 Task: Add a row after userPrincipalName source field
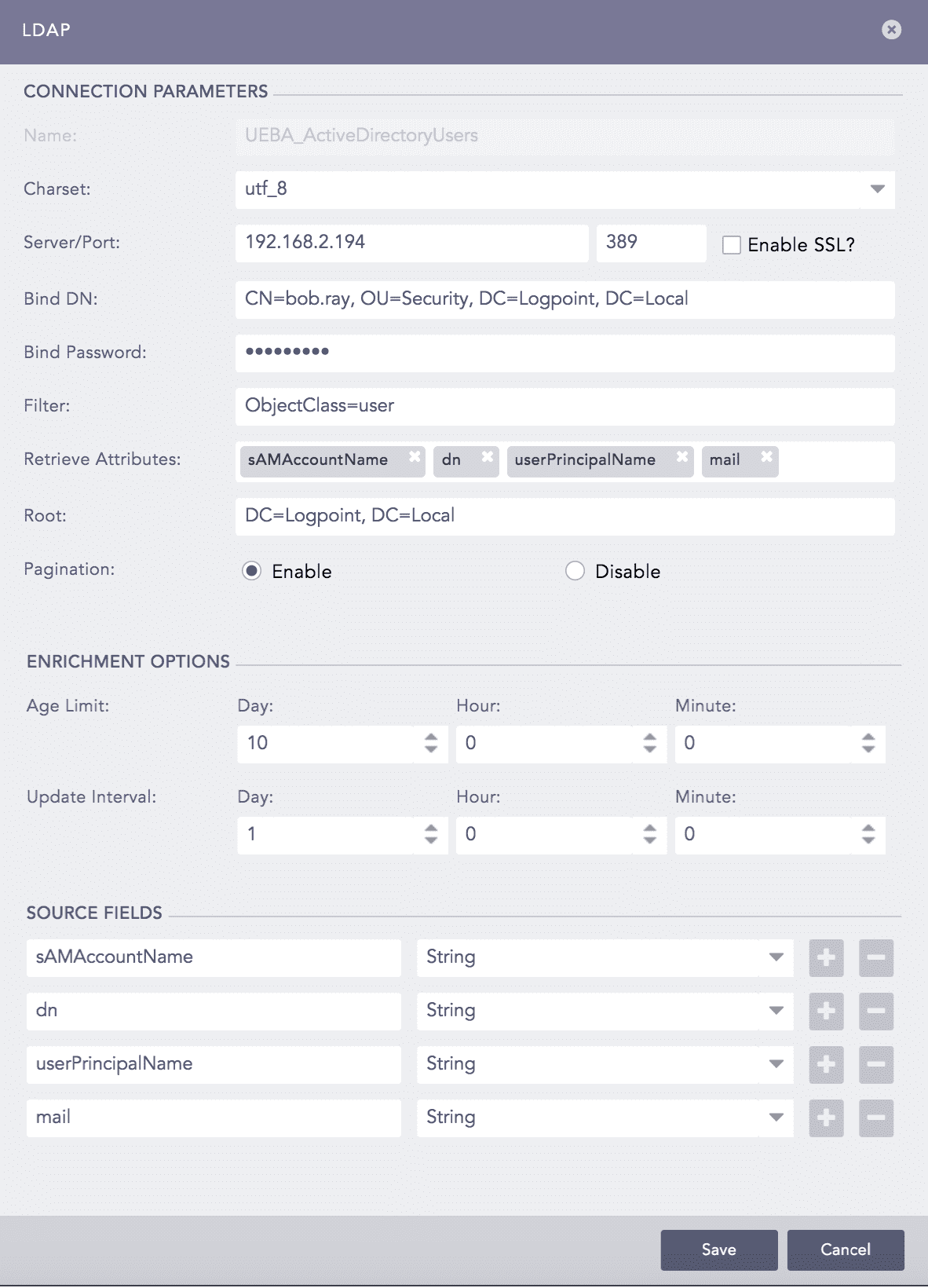(826, 1064)
